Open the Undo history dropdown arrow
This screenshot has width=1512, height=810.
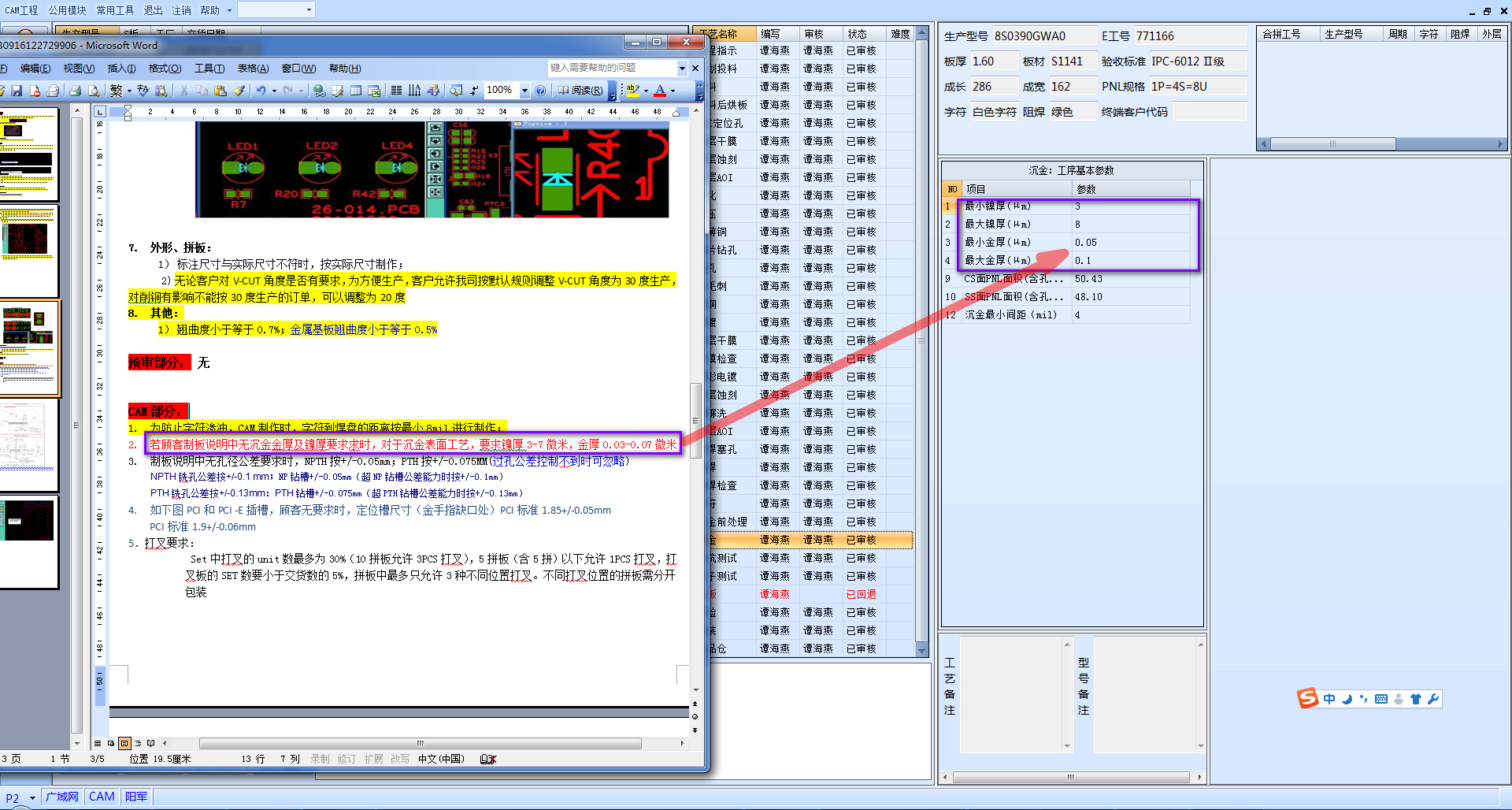(274, 91)
